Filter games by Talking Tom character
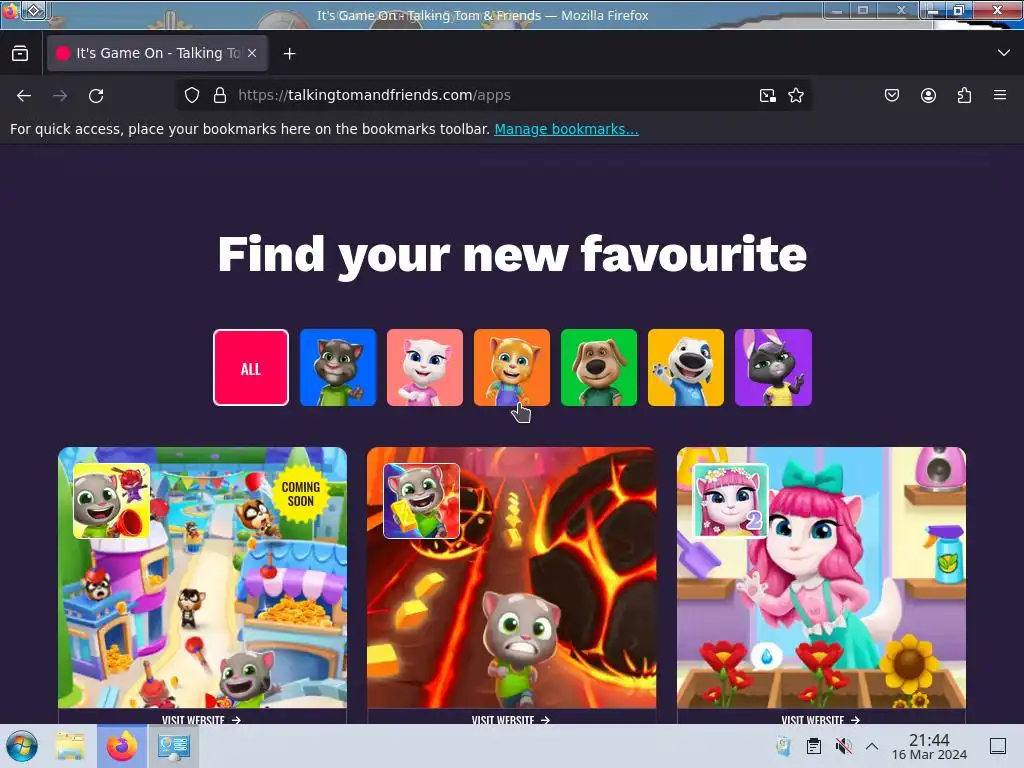The image size is (1024, 768). point(338,368)
